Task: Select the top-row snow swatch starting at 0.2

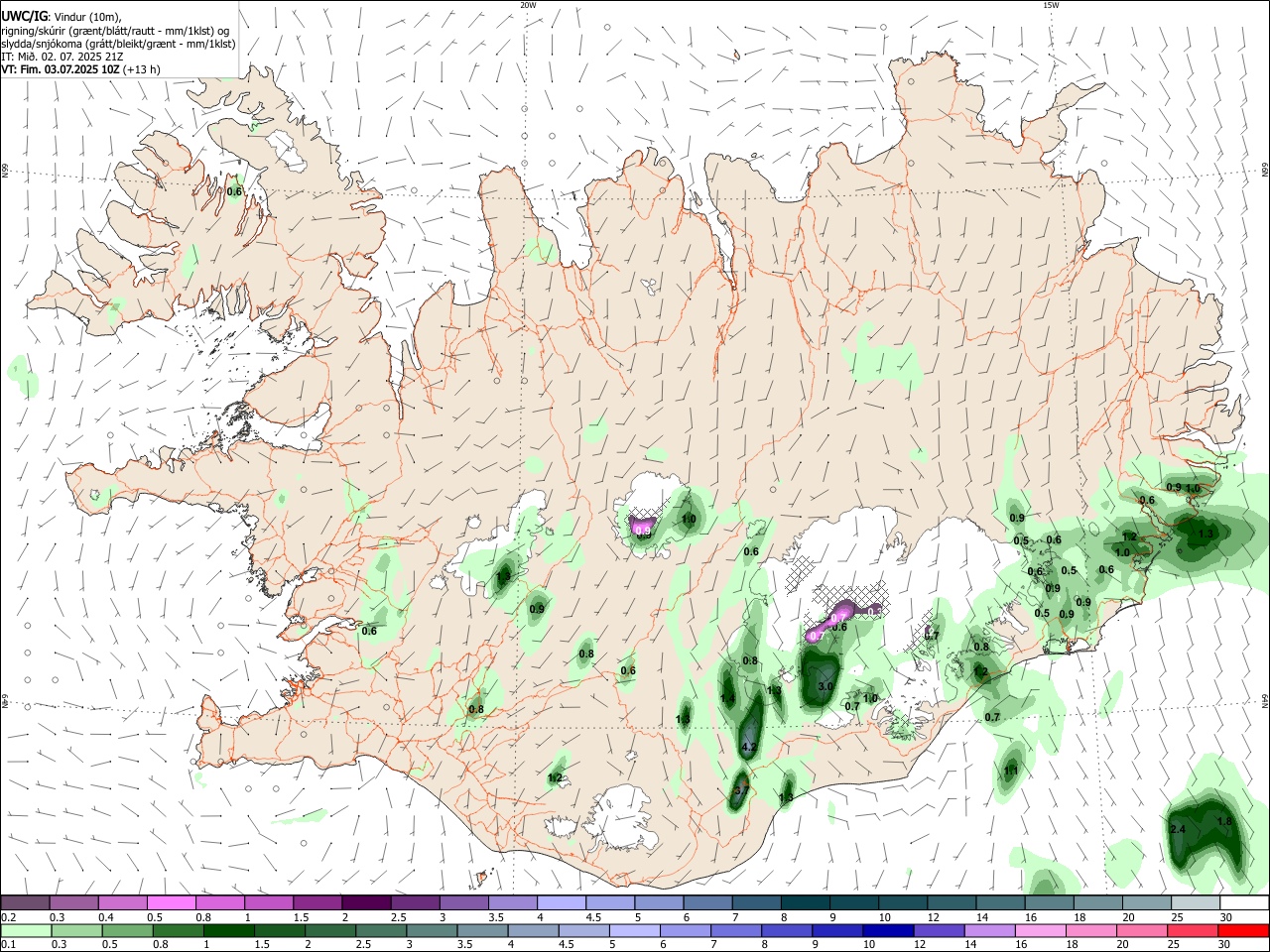Action: (25, 903)
